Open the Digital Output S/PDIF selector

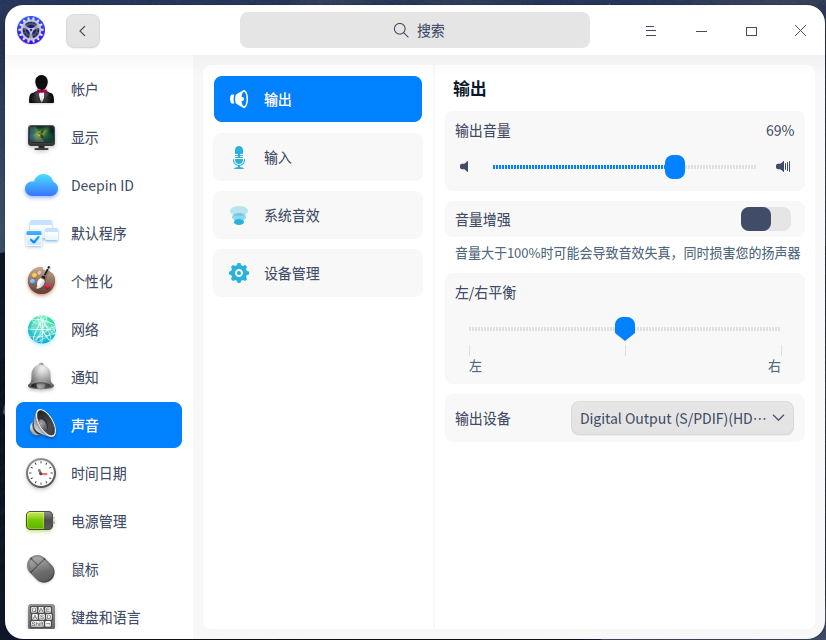pos(681,418)
